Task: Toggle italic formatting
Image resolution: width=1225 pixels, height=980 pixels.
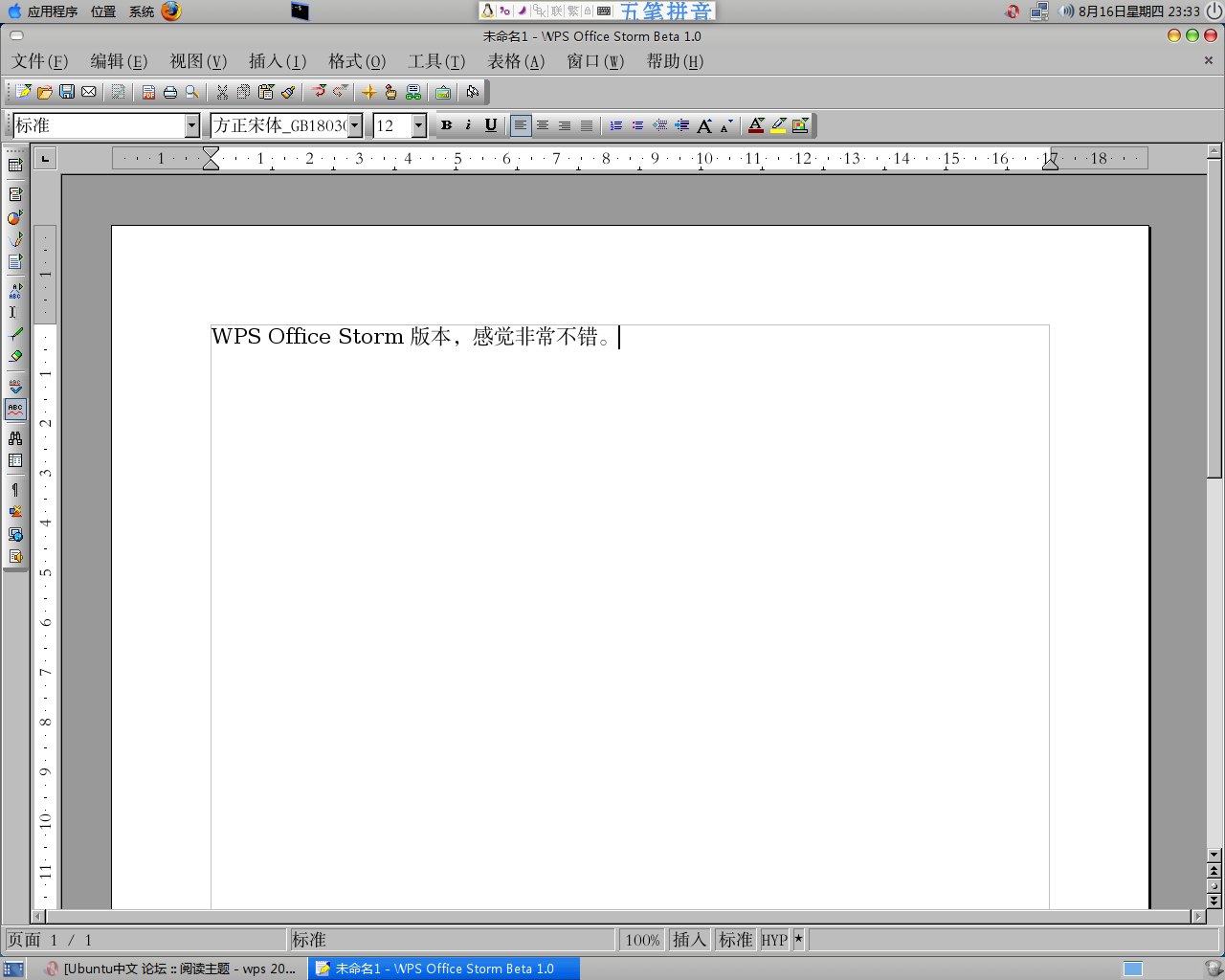Action: pos(468,125)
